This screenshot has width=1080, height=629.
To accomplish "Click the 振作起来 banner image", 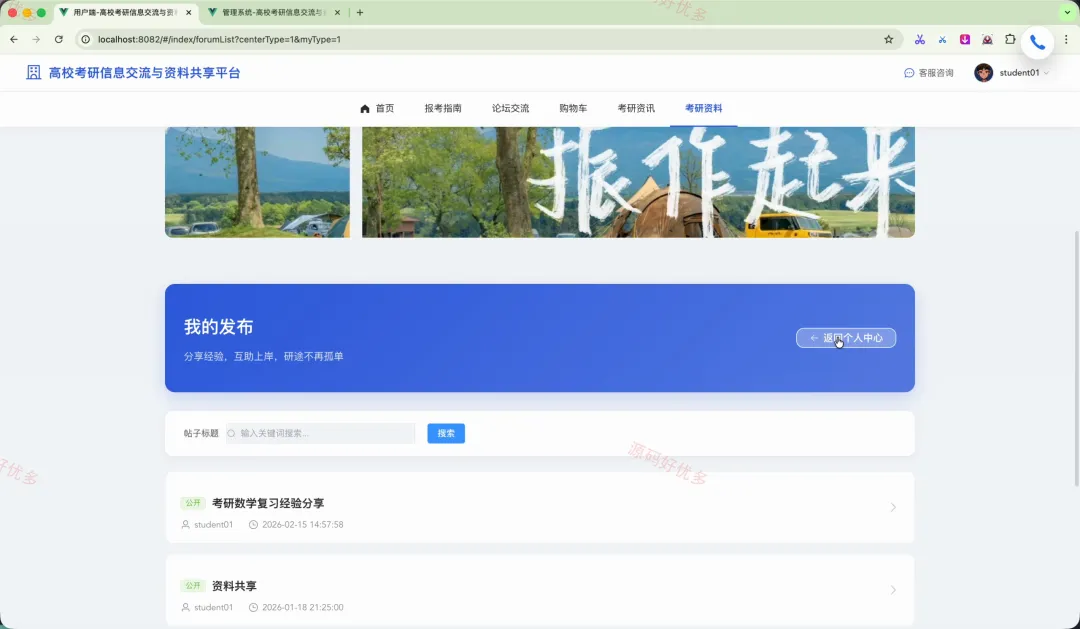I will (x=638, y=182).
